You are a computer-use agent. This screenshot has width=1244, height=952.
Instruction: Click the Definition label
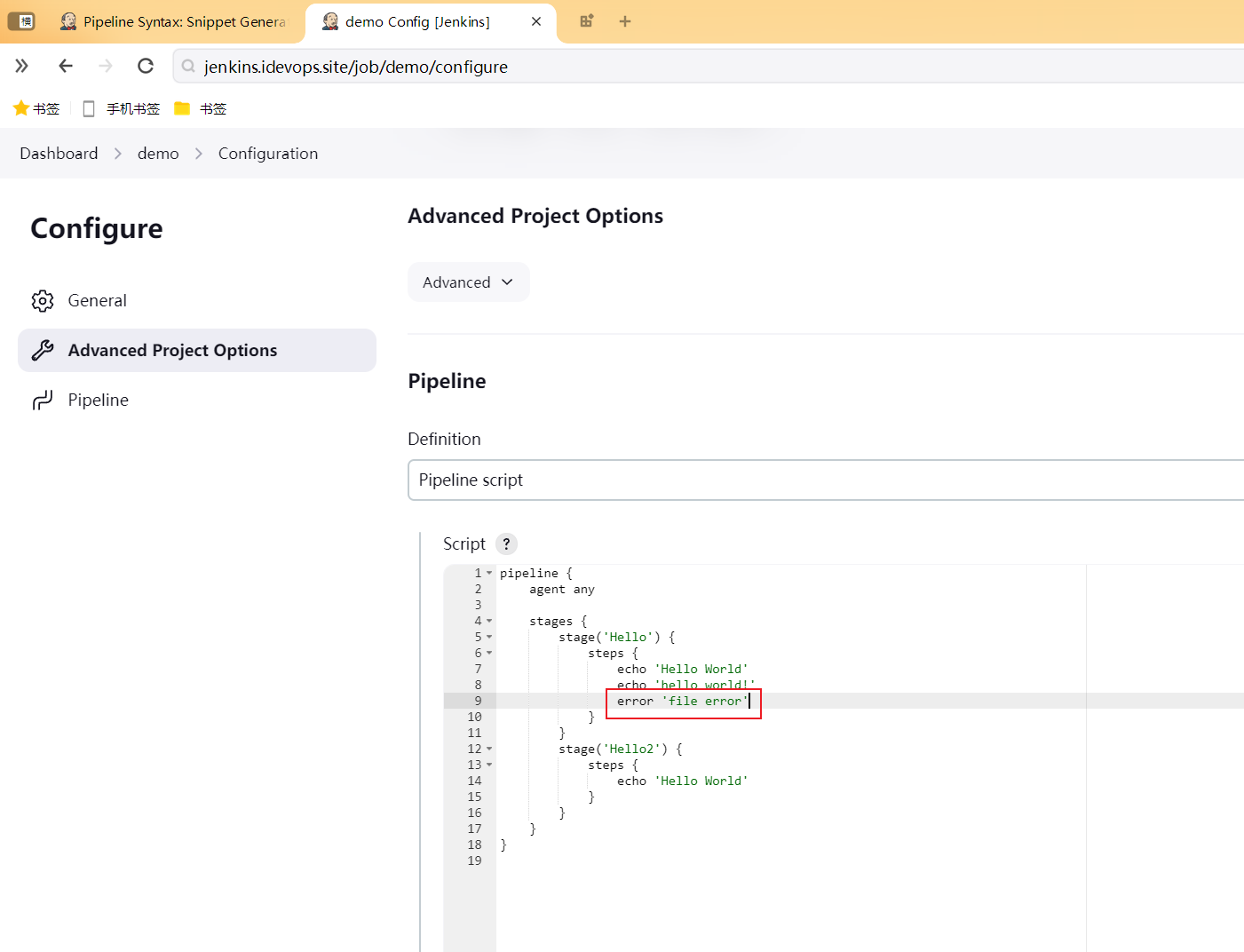(x=444, y=439)
